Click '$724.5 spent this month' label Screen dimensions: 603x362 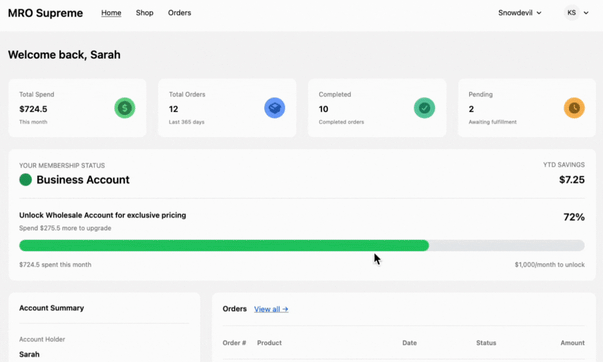pos(55,265)
